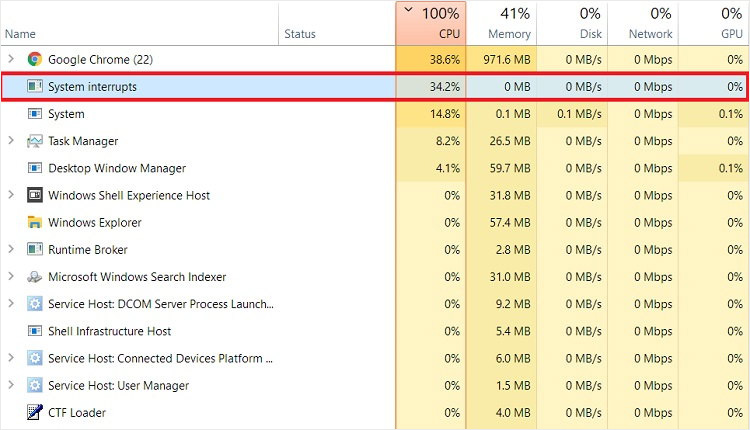Click the Windows Shell Experience Host icon
The image size is (750, 430).
35,195
